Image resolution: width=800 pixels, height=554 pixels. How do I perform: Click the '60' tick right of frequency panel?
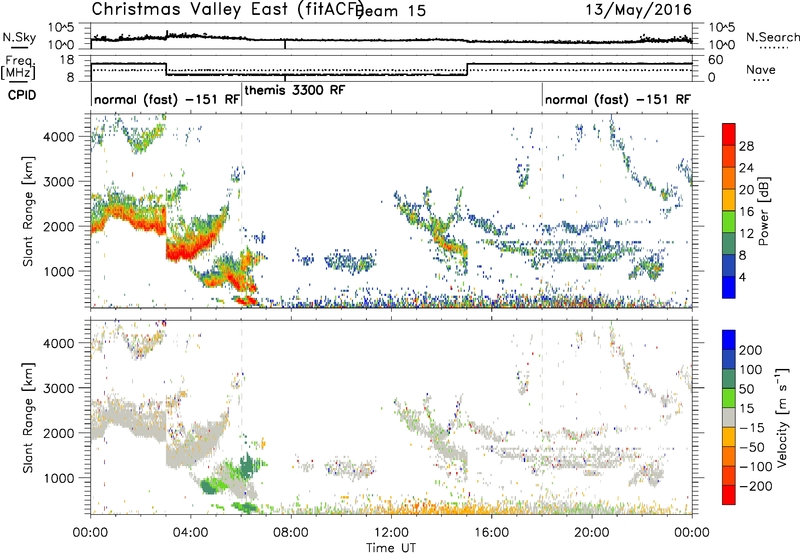[x=716, y=60]
